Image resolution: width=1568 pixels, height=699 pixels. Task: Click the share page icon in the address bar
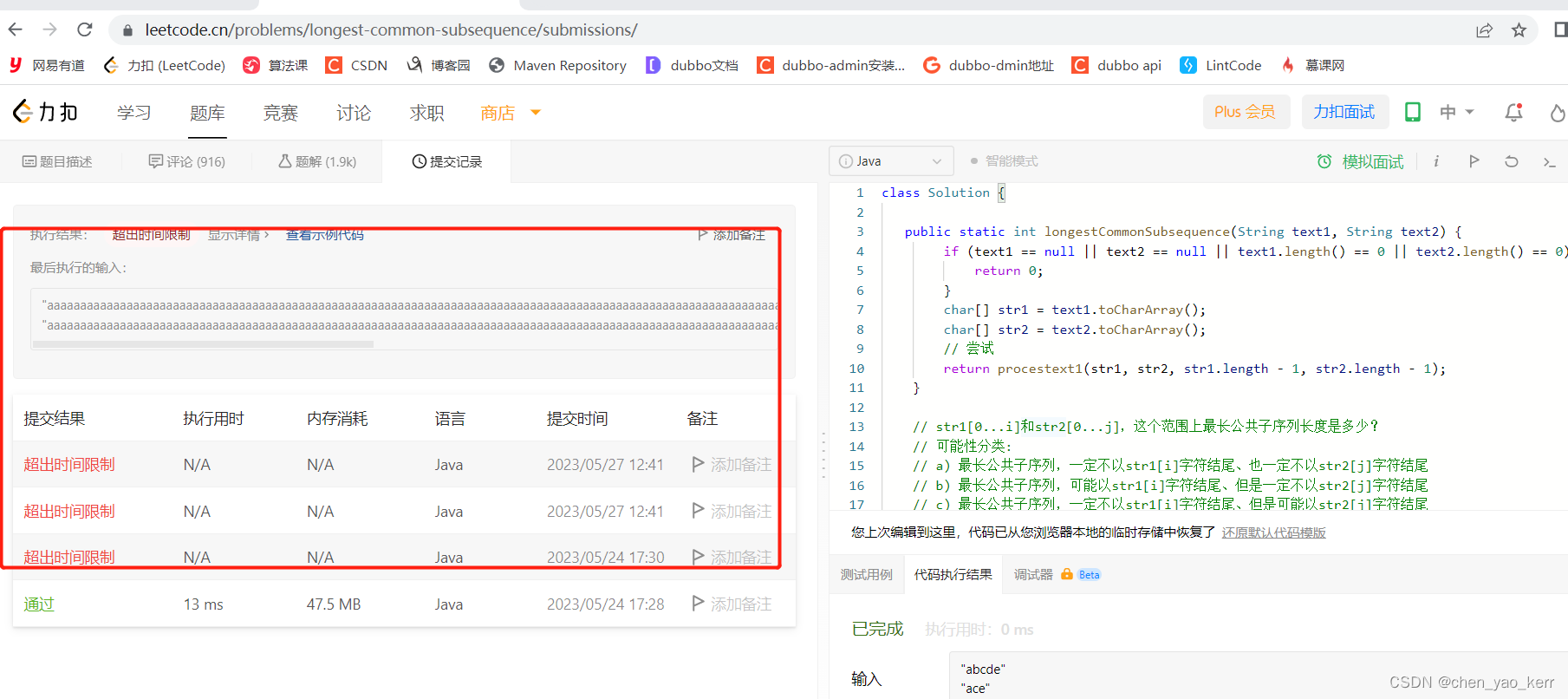click(1484, 30)
